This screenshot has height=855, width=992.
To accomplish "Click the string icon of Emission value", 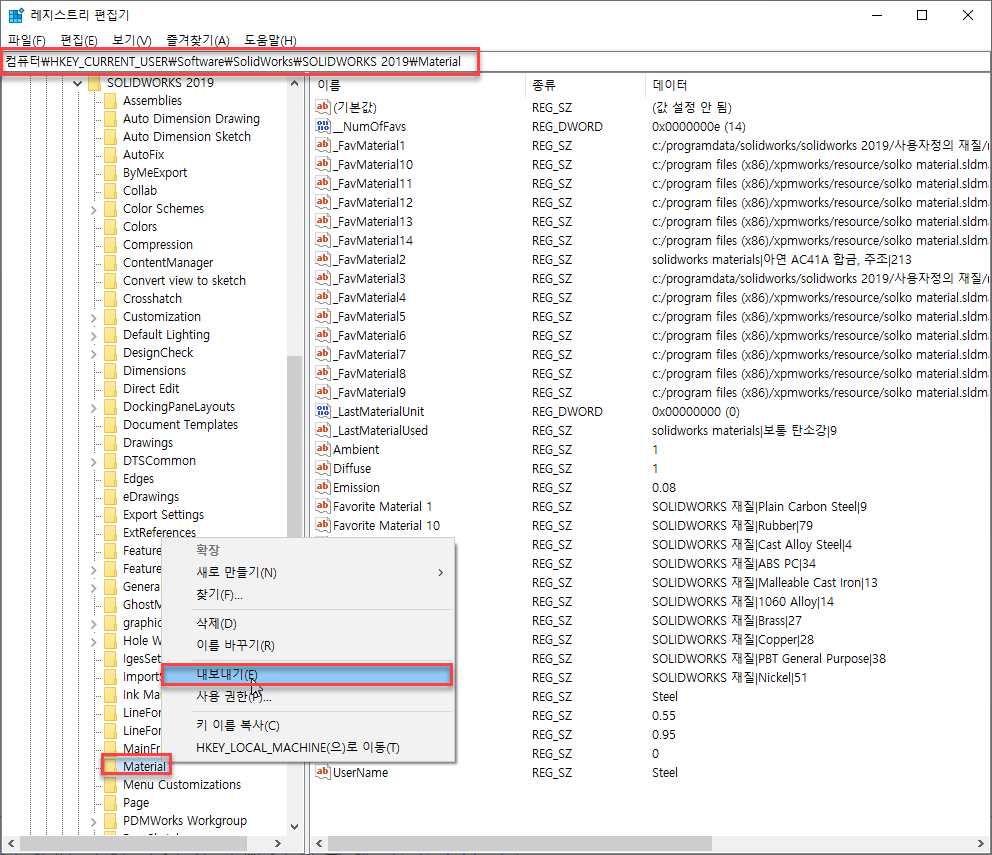I will pyautogui.click(x=323, y=487).
